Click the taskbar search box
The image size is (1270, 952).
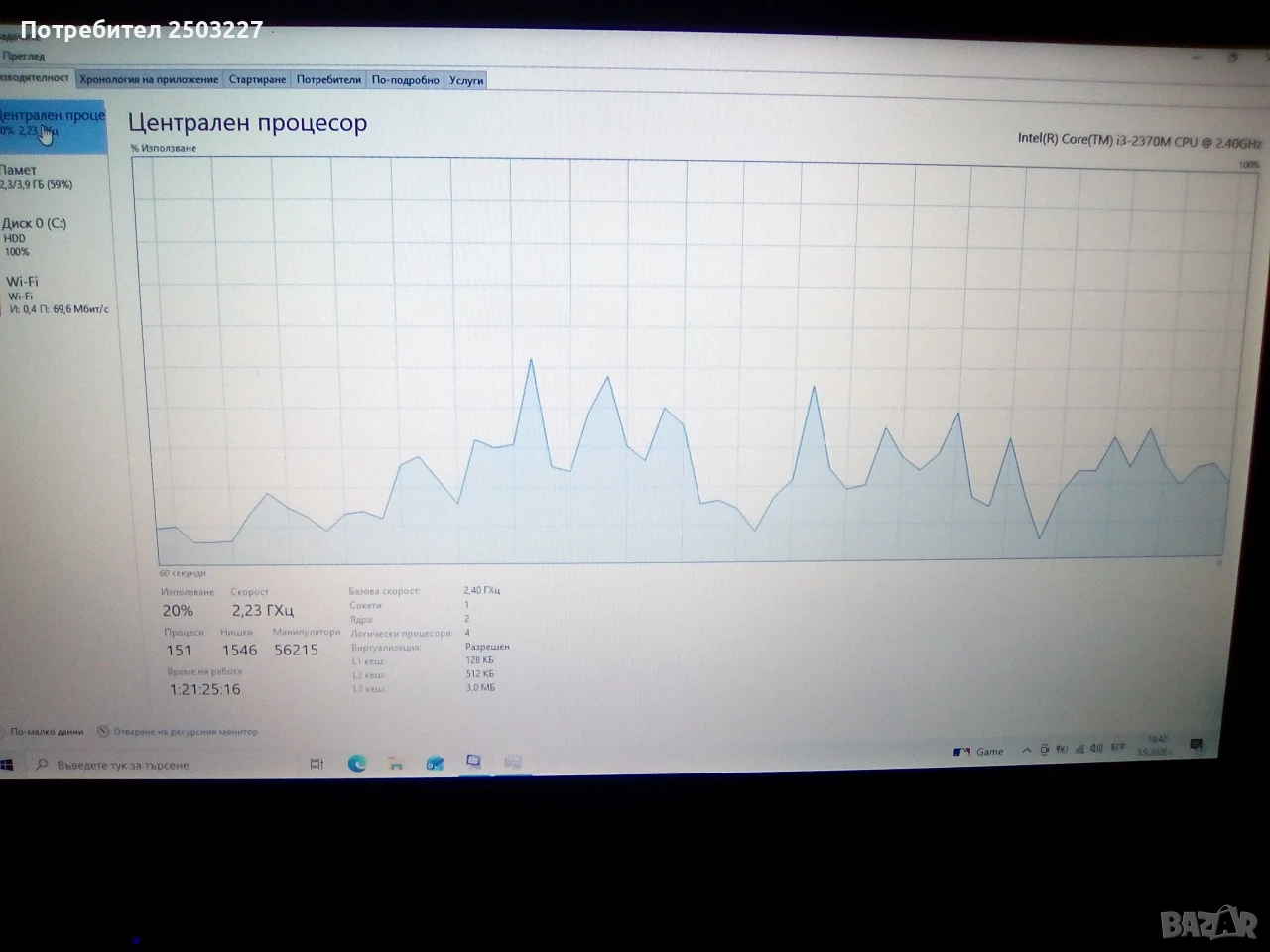[164, 765]
